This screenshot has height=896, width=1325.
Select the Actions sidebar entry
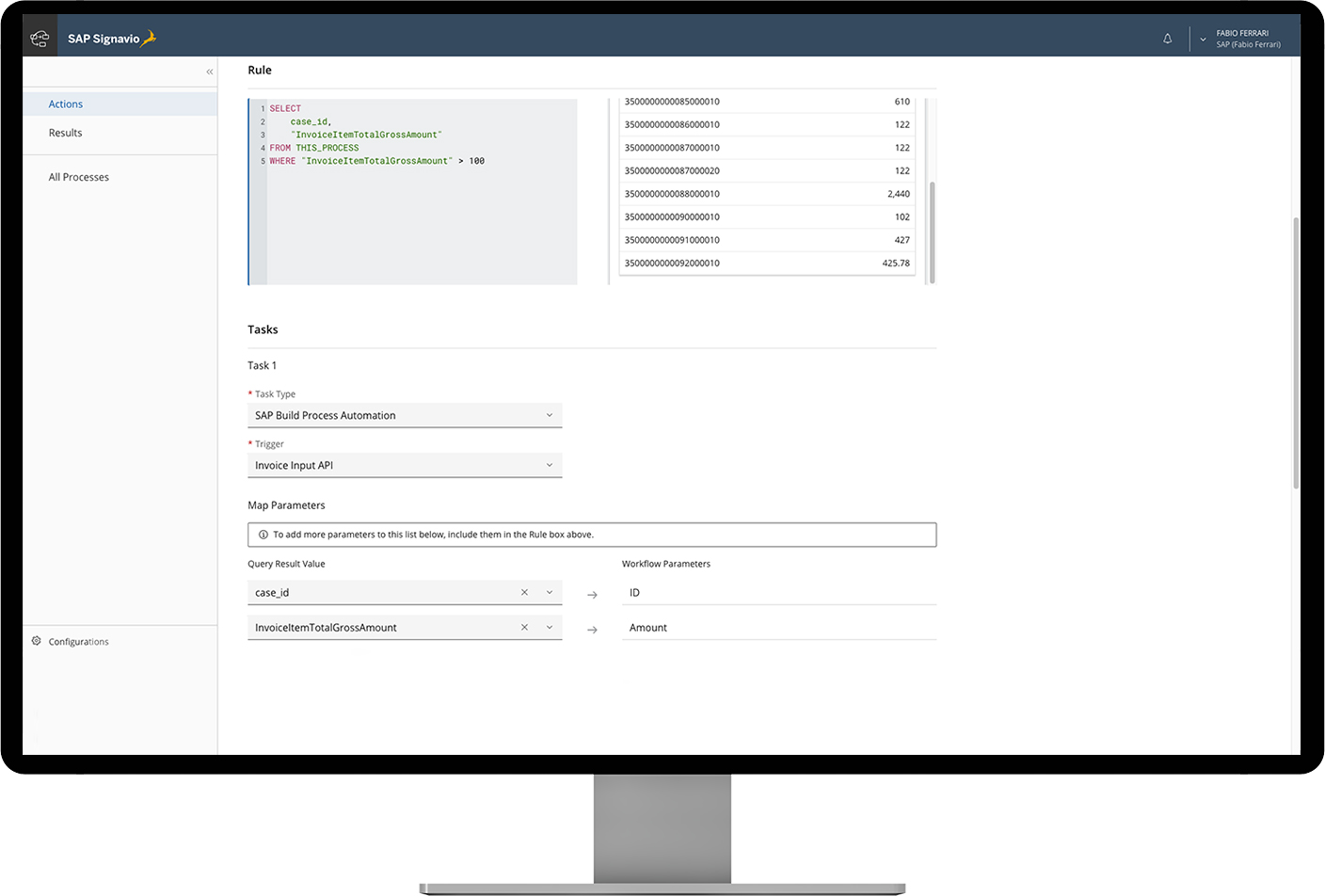point(66,104)
